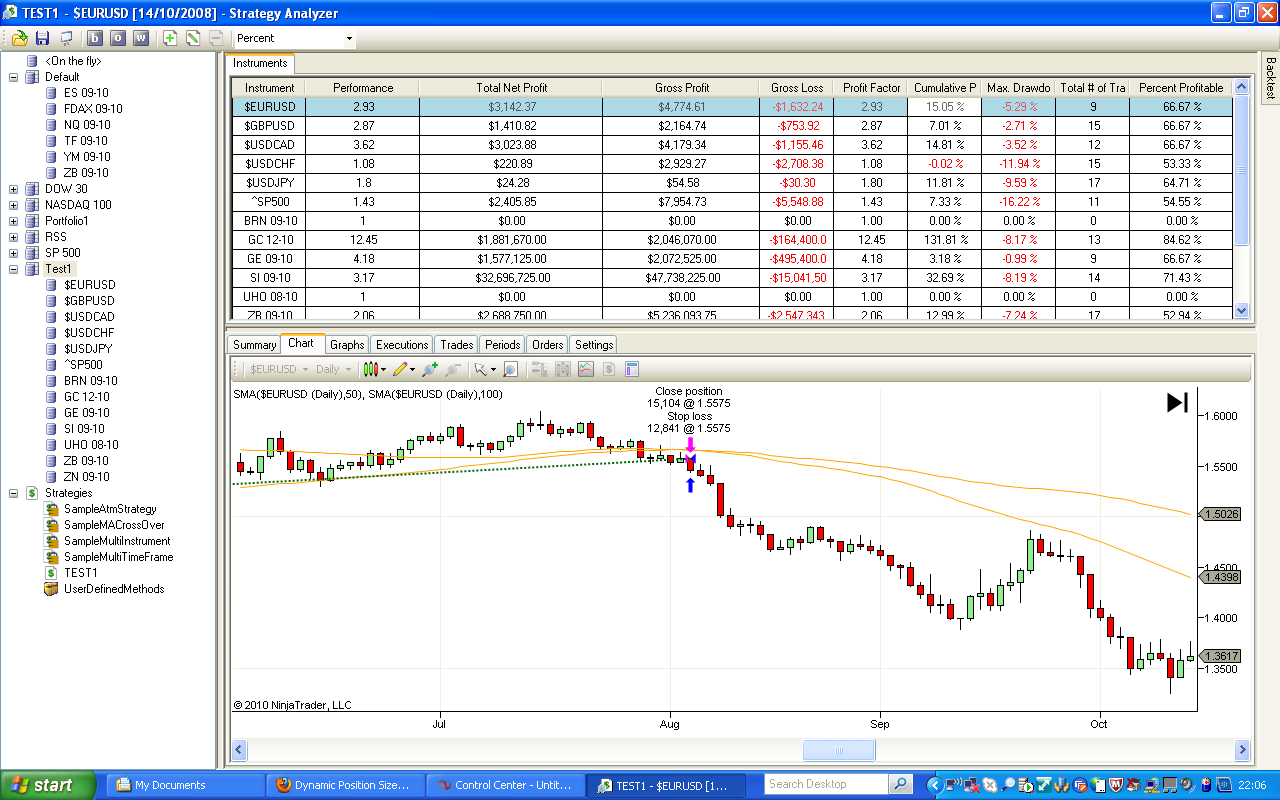This screenshot has width=1280, height=800.
Task: Click the pencil edit list icon
Action: coord(193,38)
